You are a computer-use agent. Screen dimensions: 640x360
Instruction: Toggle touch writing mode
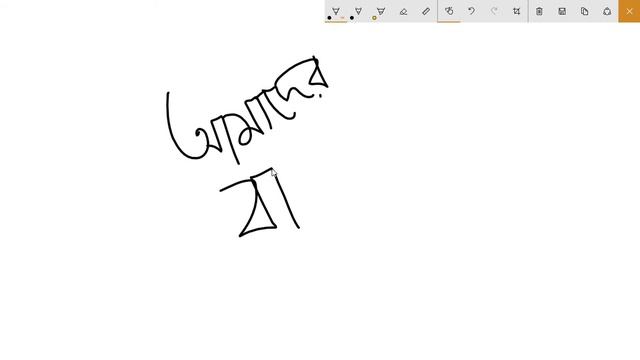449,11
